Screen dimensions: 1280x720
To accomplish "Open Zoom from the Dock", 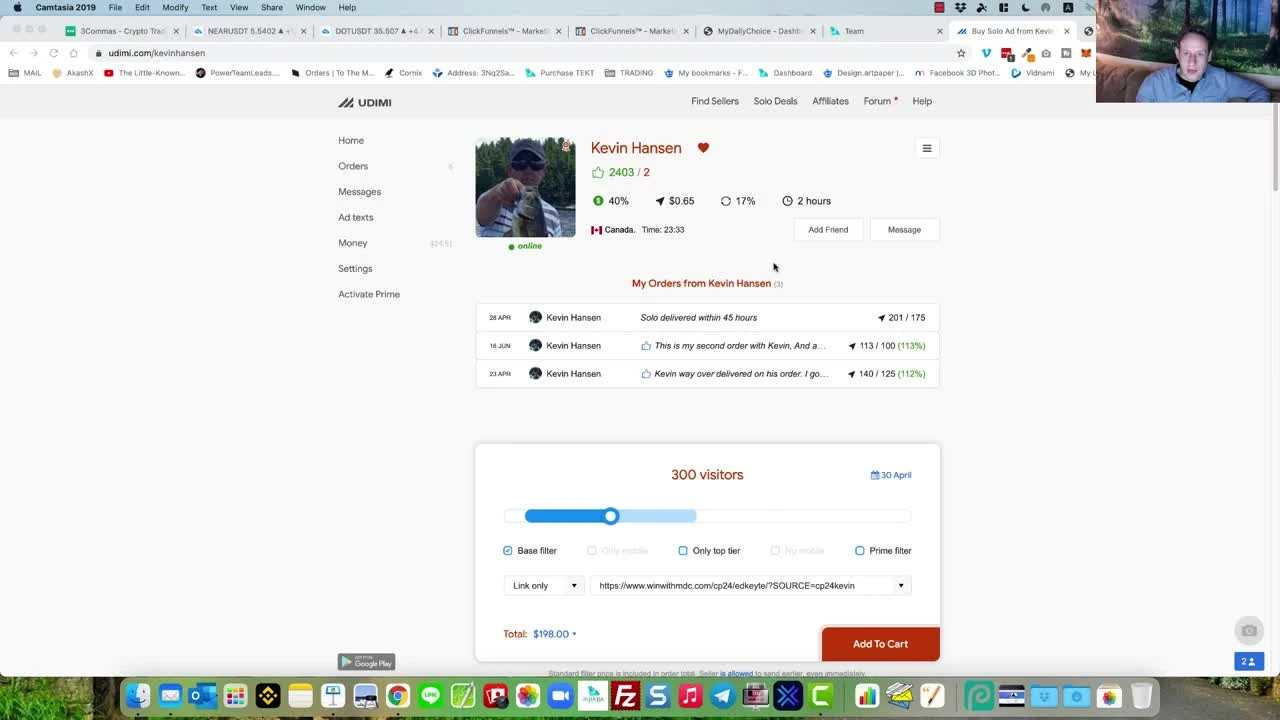I will tap(560, 696).
